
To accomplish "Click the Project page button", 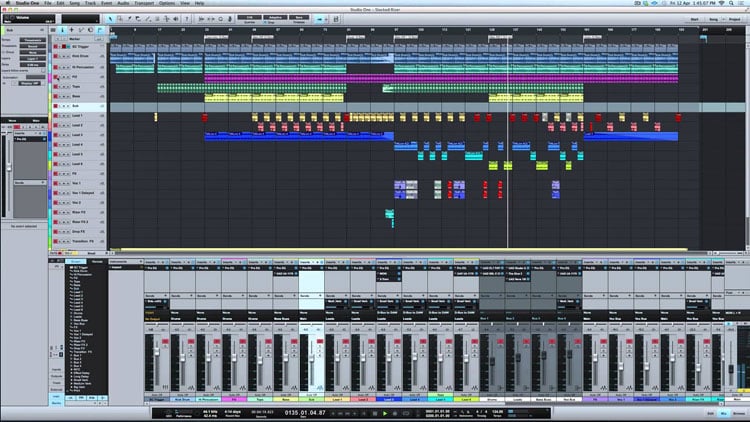I will tap(735, 19).
